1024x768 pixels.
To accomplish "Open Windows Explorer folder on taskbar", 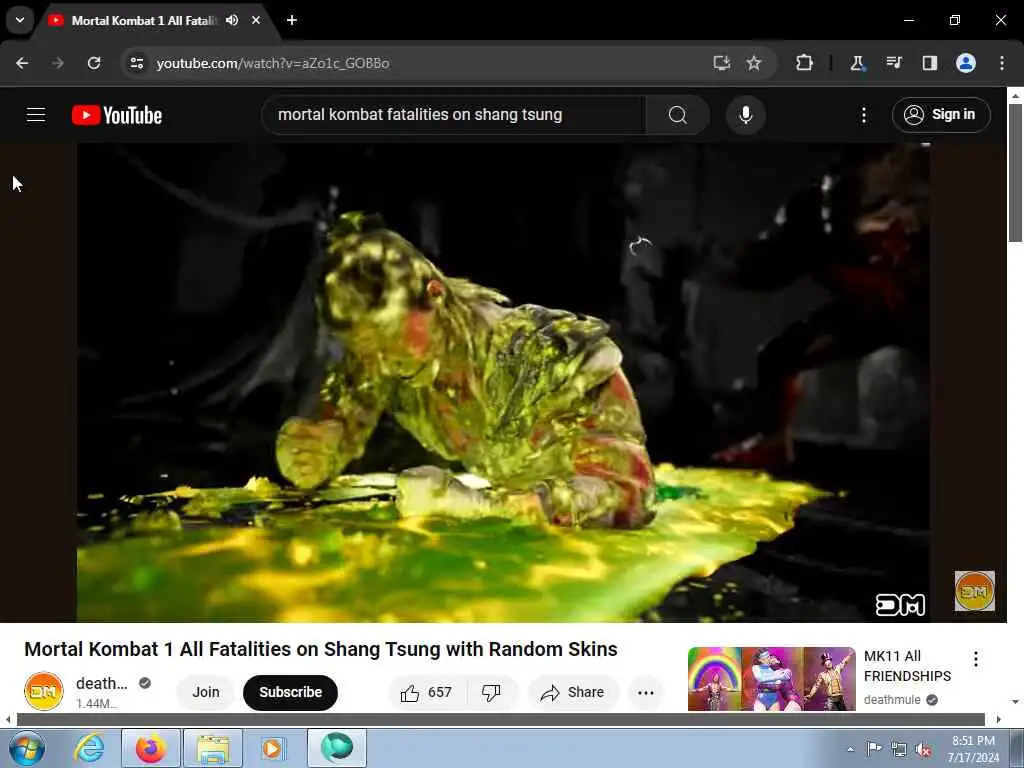I will tap(213, 748).
